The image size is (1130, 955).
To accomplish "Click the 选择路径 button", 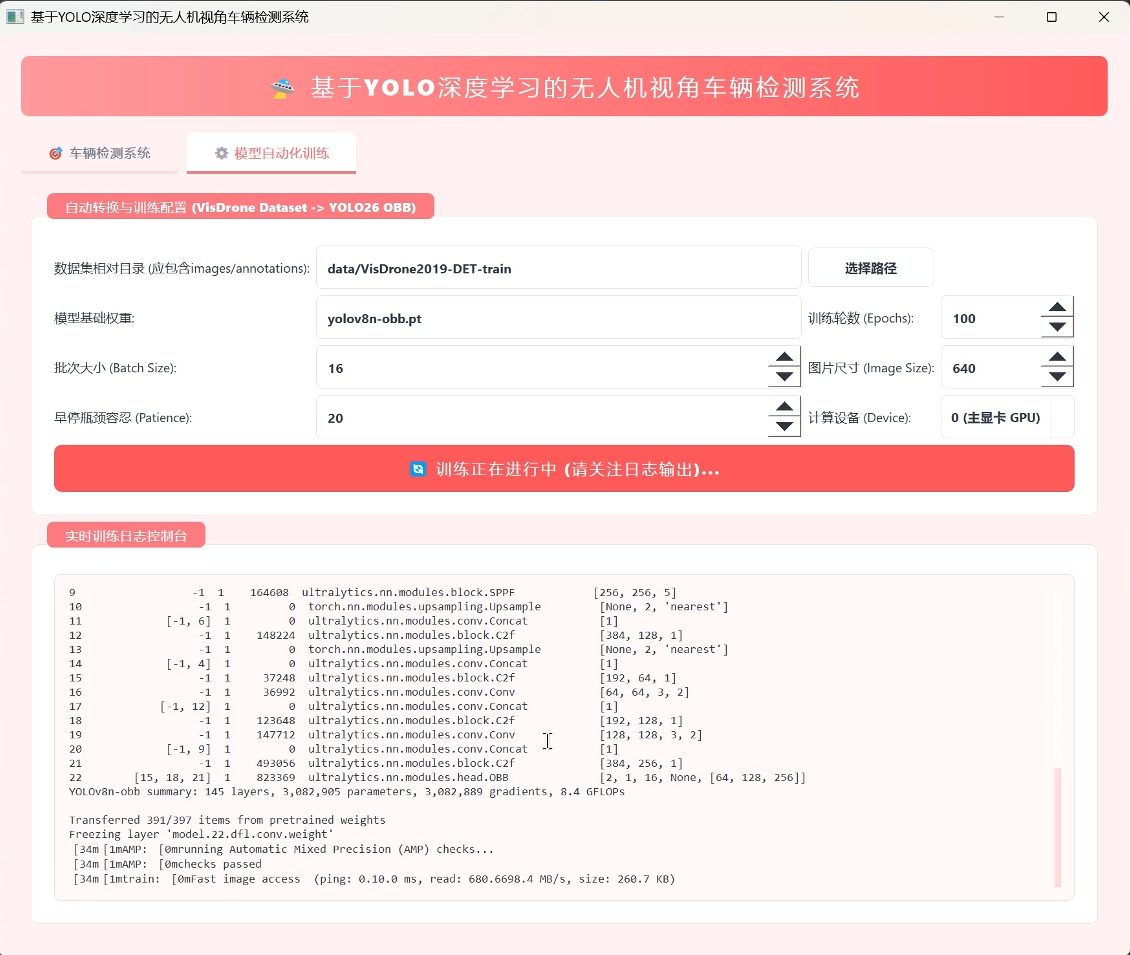I will pyautogui.click(x=871, y=268).
